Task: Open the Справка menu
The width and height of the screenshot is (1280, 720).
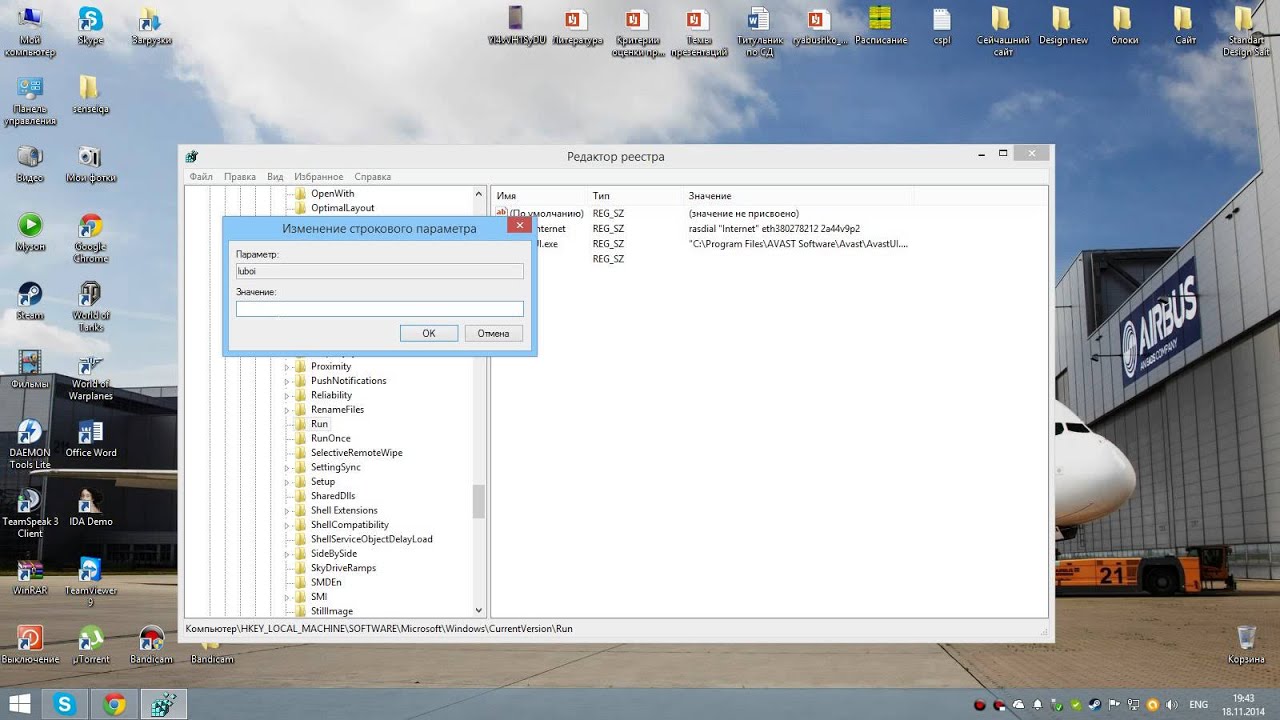Action: pos(373,177)
